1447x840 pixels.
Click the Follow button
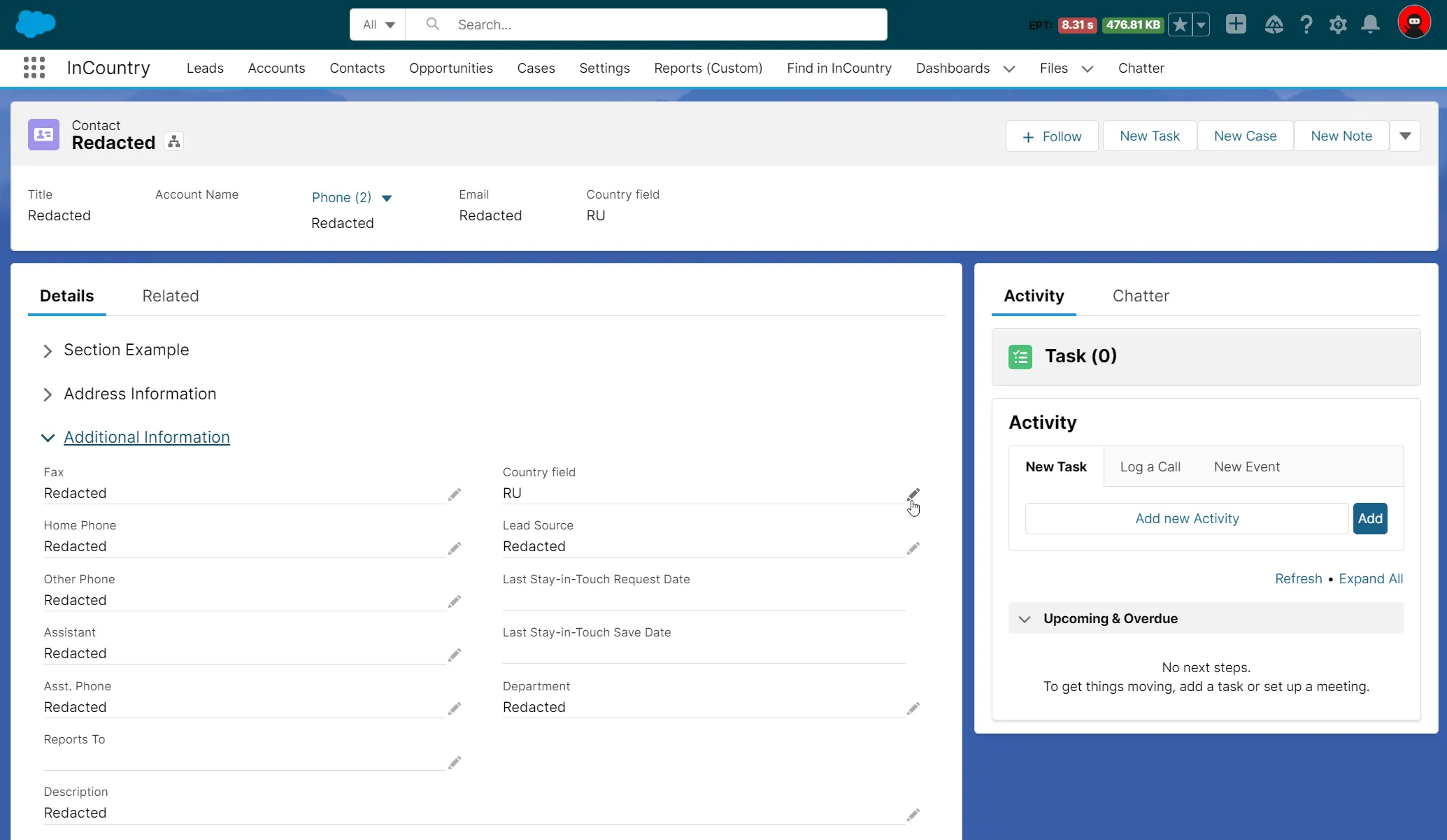coord(1051,136)
